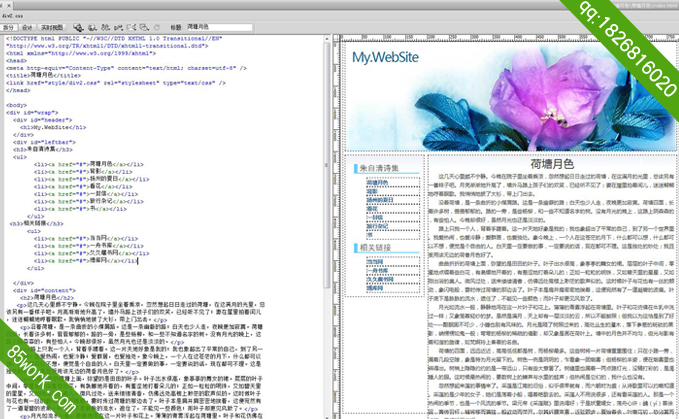The image size is (679, 419).
Task: Click the meta http-equiv line in code
Action: coord(126,68)
